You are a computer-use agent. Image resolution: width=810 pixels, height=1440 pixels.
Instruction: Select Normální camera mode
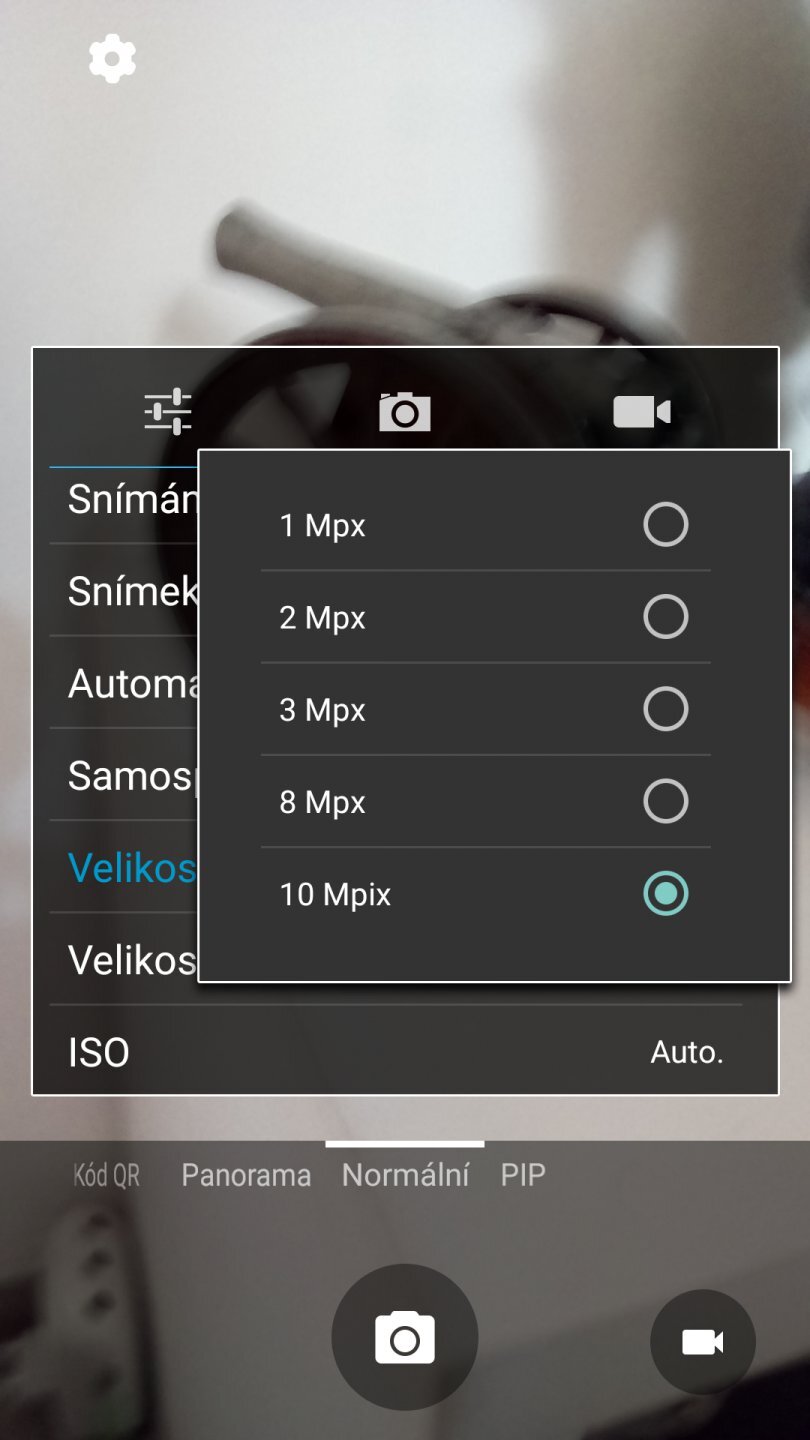point(405,1175)
